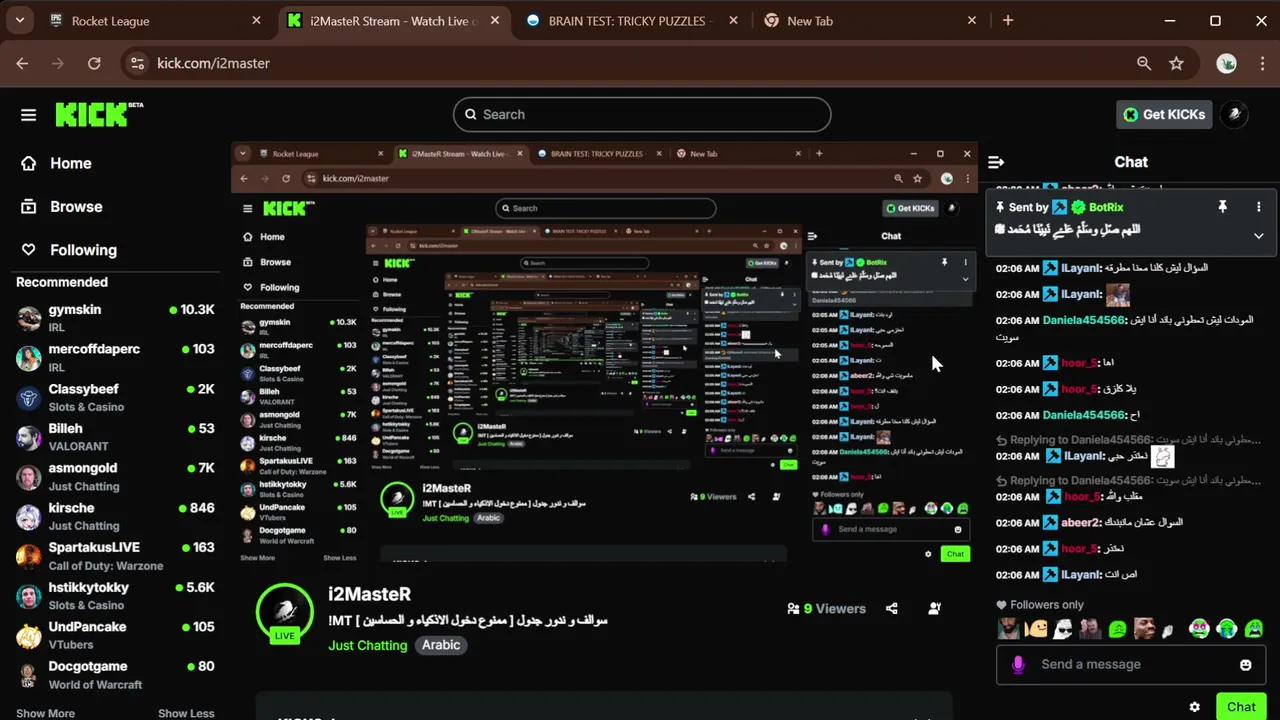The width and height of the screenshot is (1280, 720).
Task: Open the Billeh VALORANT channel
Action: [116, 437]
